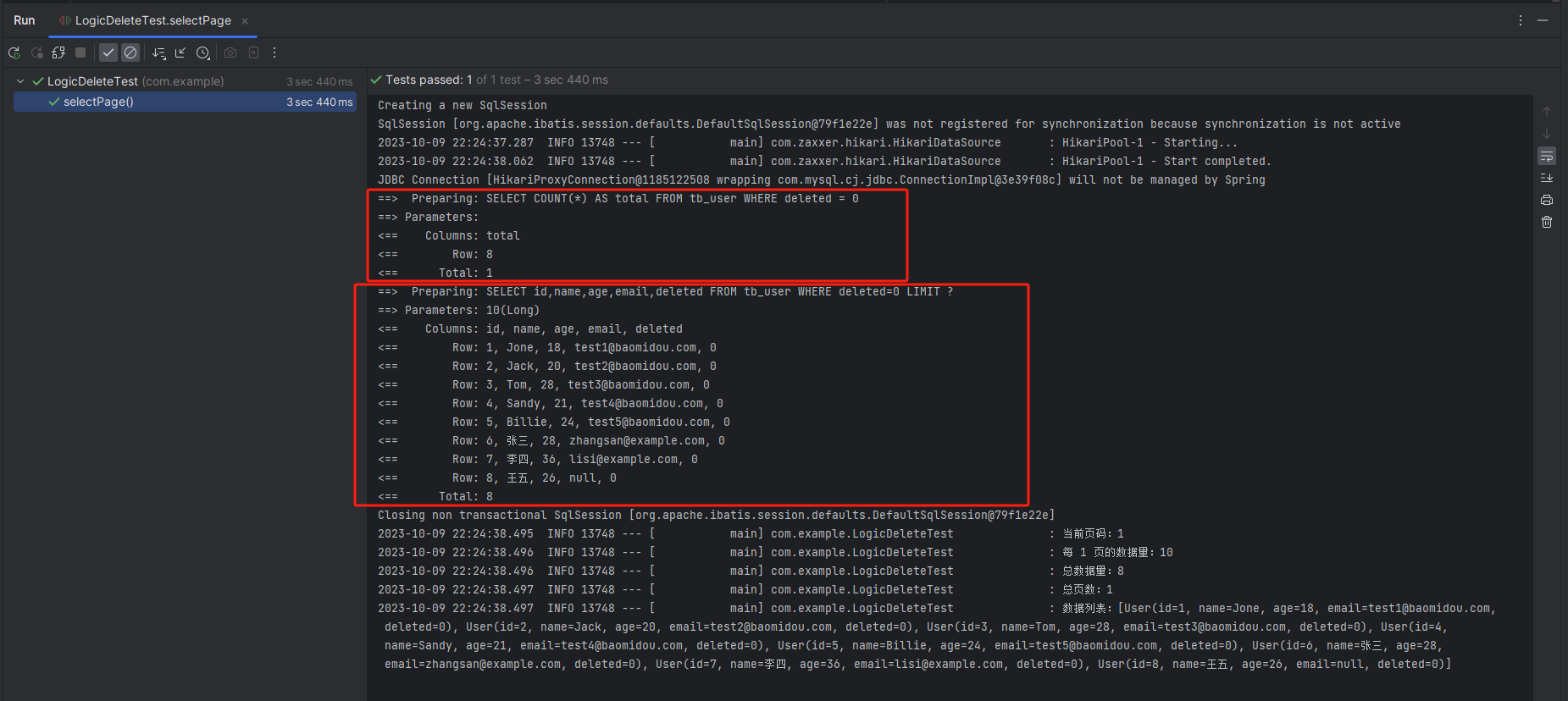Click the '数据列表' user list output
Image resolution: width=1568 pixels, height=701 pixels.
pos(937,636)
